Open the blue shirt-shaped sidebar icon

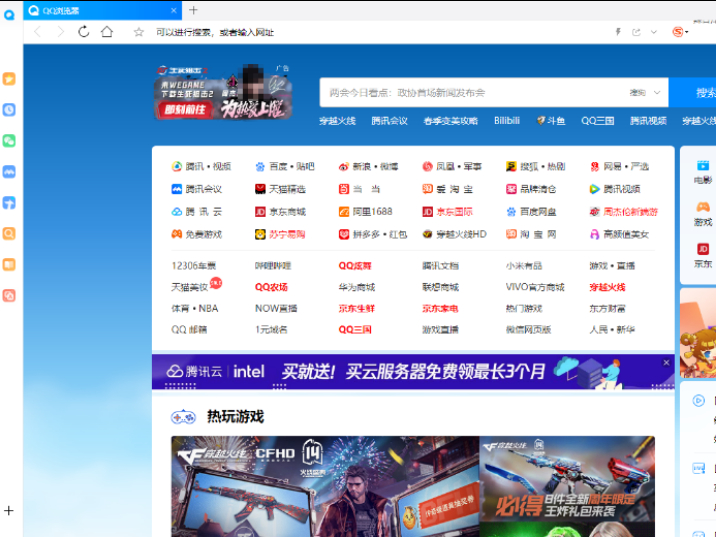pos(9,203)
